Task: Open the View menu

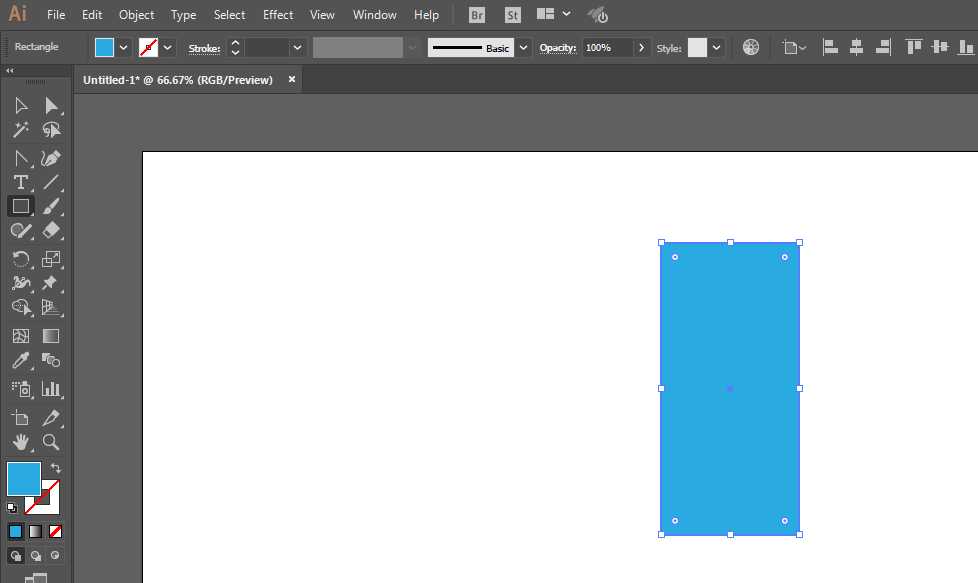Action: [x=322, y=14]
